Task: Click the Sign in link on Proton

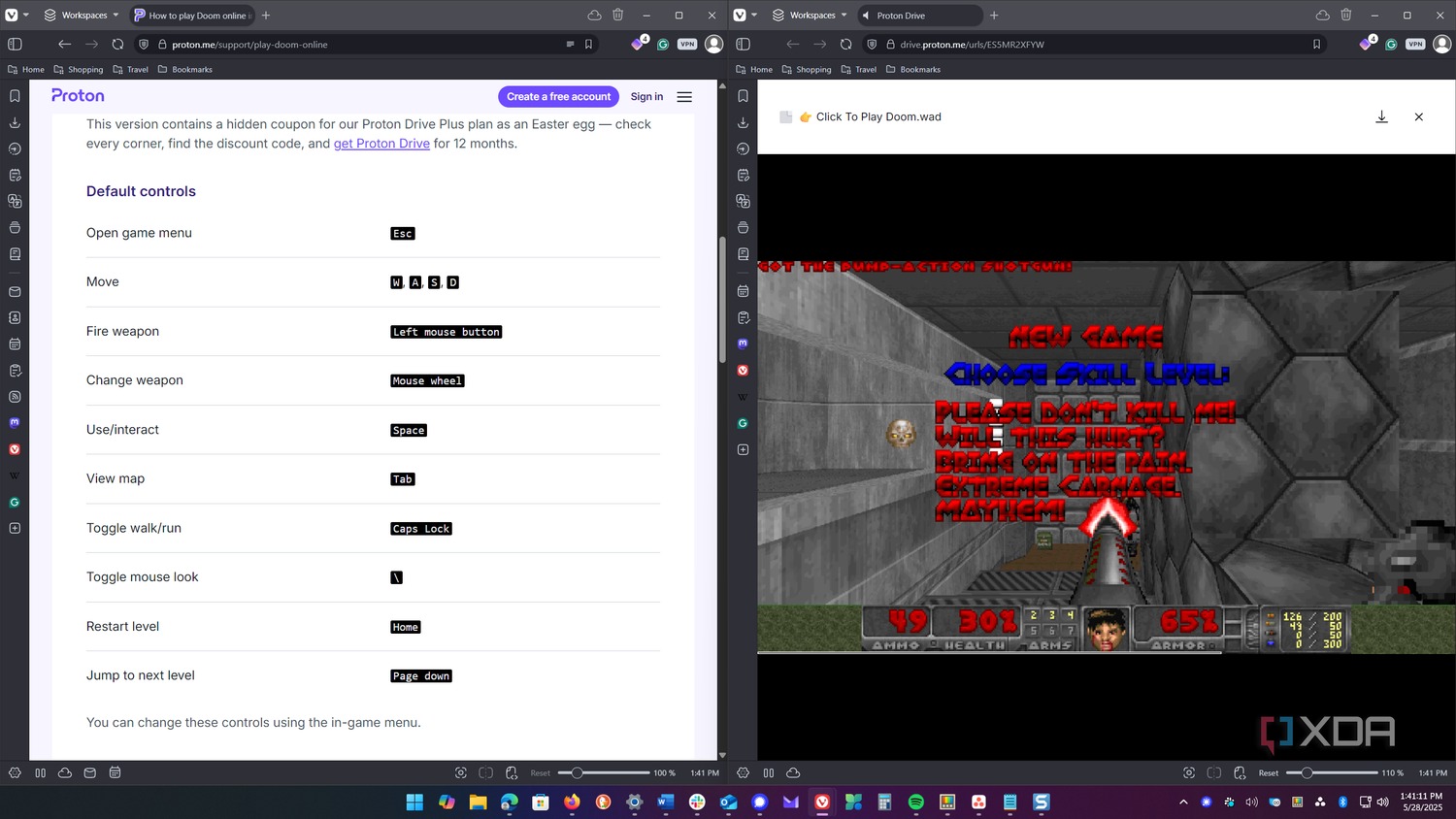Action: (646, 96)
